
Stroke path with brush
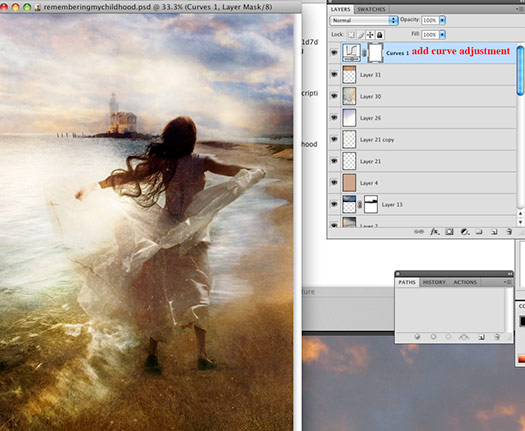(x=433, y=337)
